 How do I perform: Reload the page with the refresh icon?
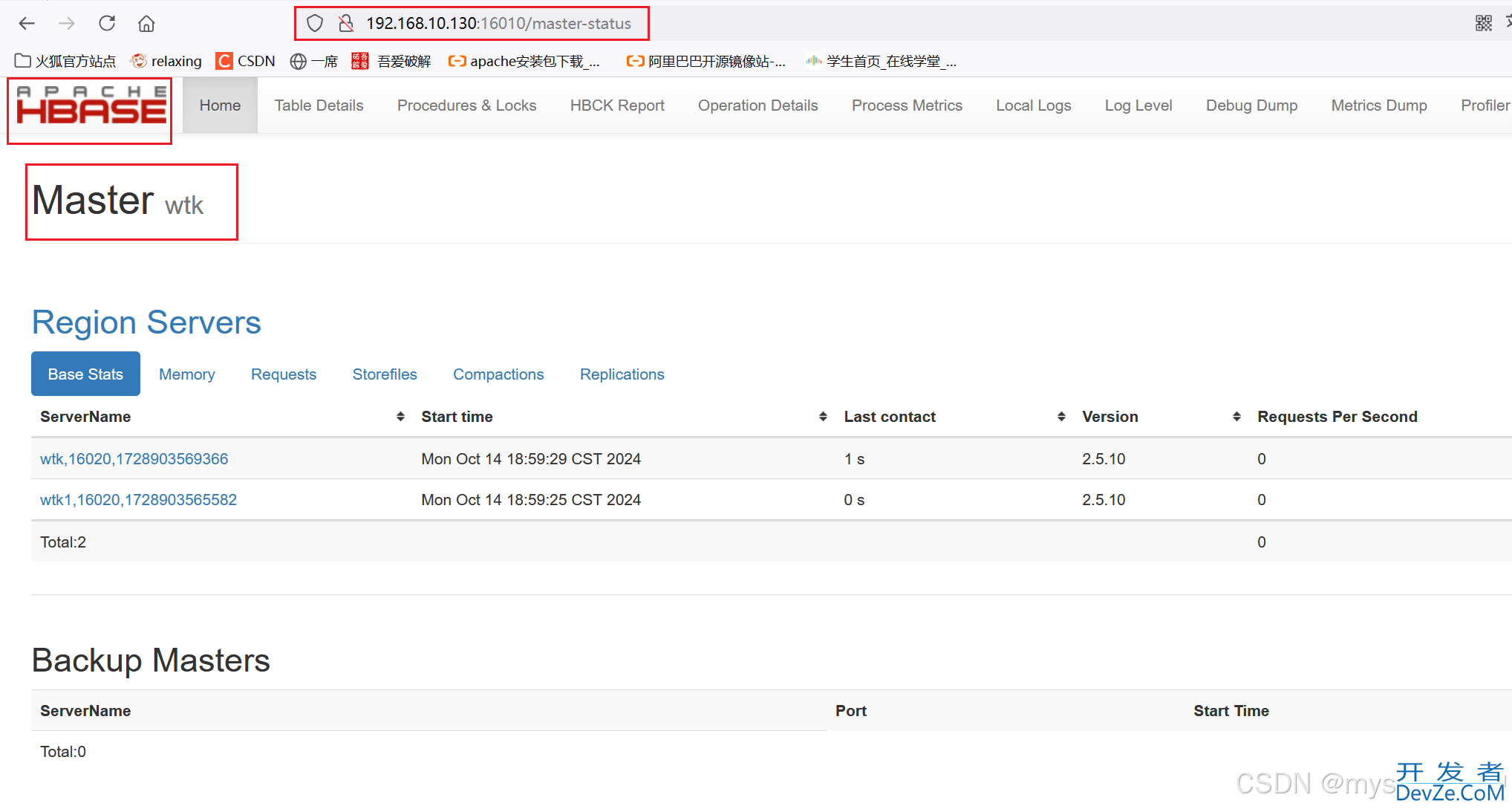click(107, 23)
